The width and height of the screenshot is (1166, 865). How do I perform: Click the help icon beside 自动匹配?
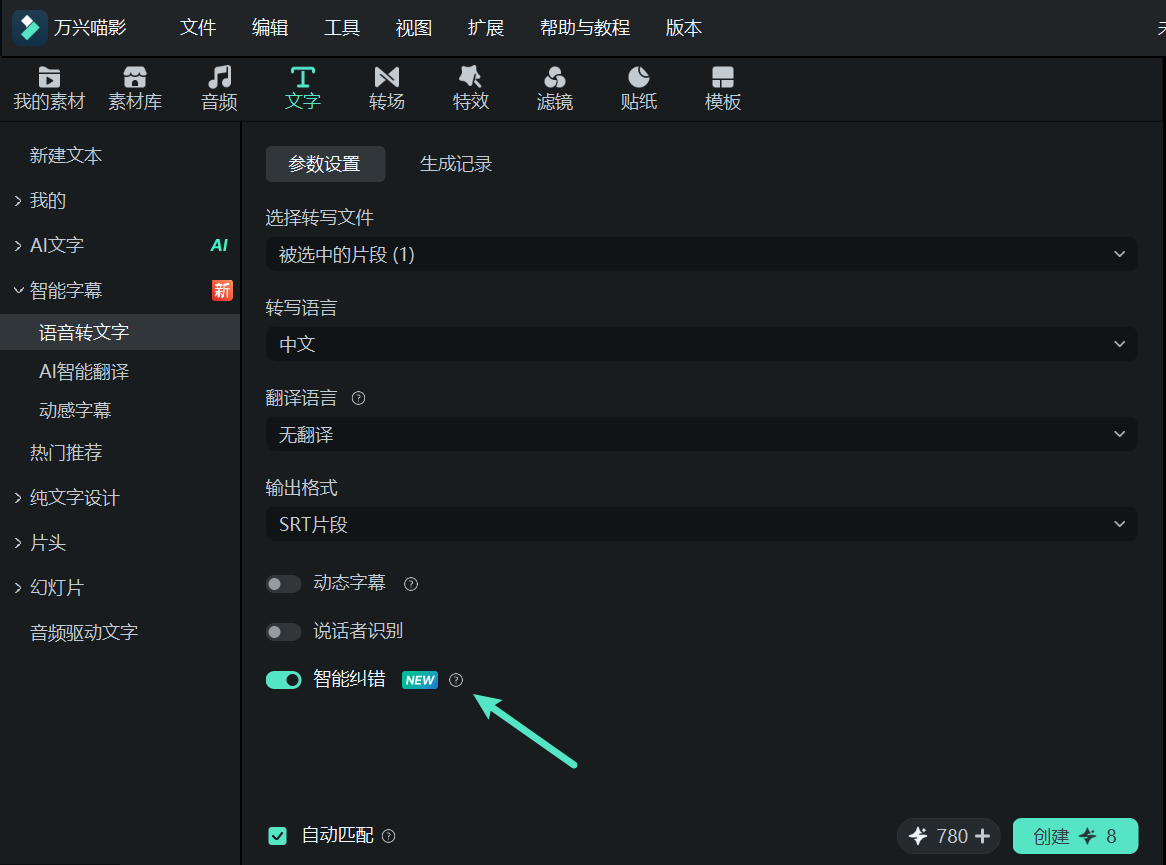[x=388, y=836]
